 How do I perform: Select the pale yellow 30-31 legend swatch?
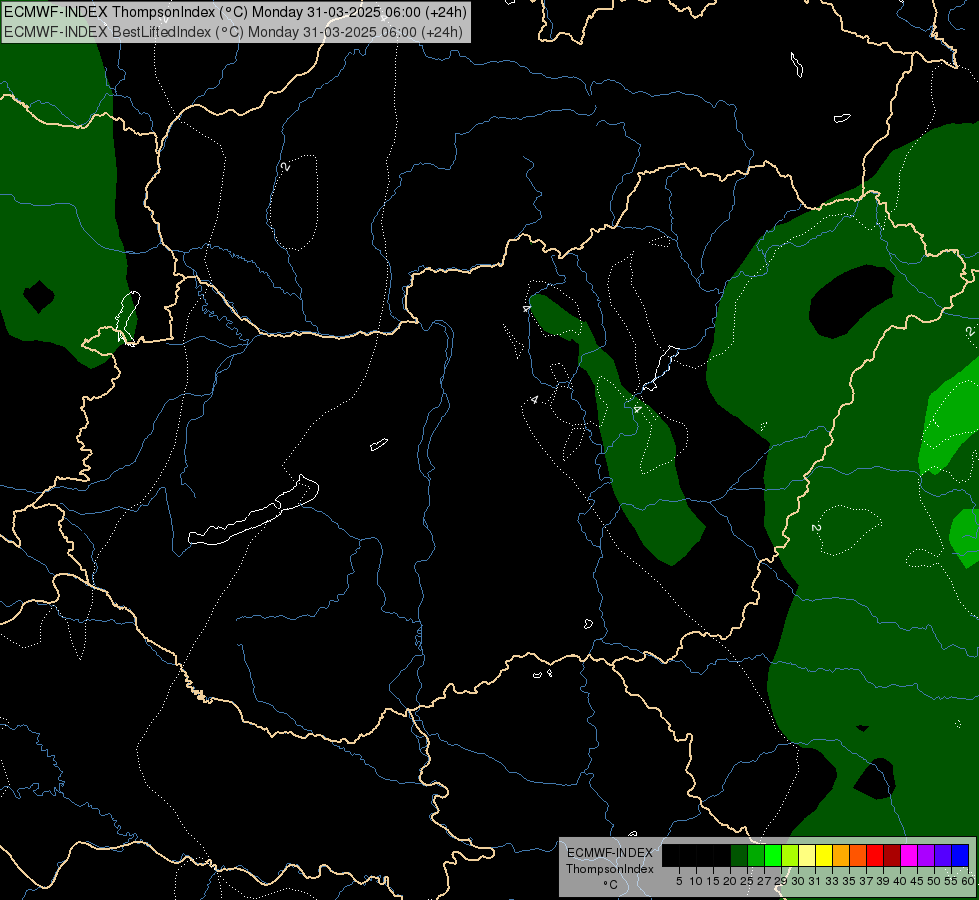(x=807, y=855)
